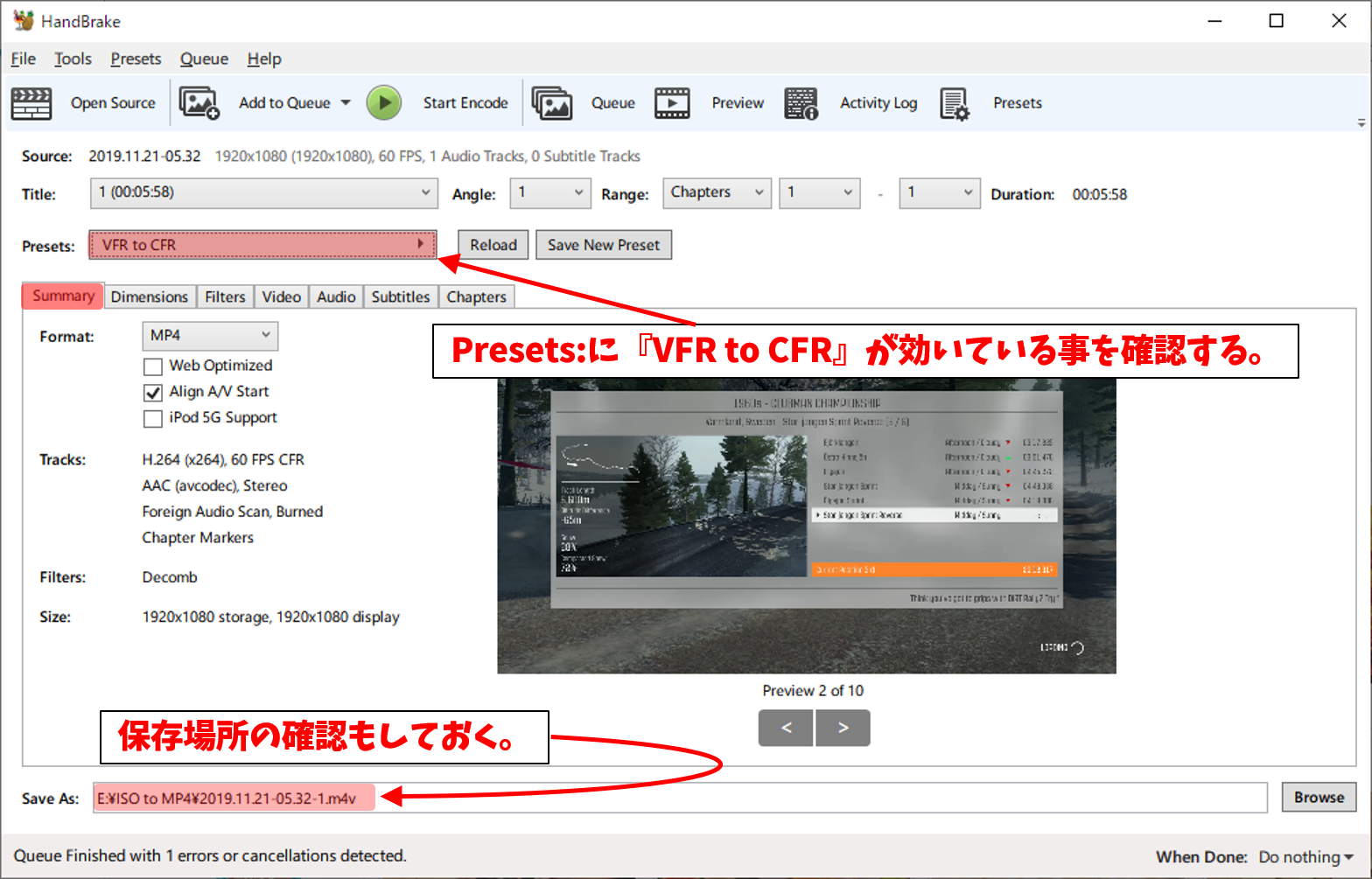Click the video preview thumbnail
Screen dimensions: 1372x879
[807, 526]
